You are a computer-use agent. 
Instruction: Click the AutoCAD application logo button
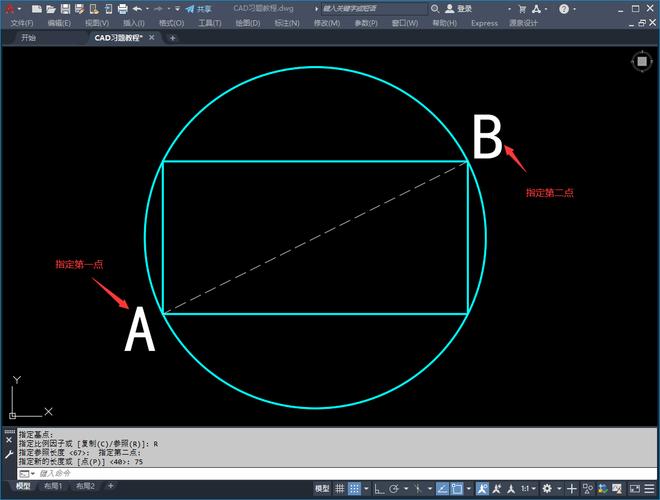coord(10,8)
